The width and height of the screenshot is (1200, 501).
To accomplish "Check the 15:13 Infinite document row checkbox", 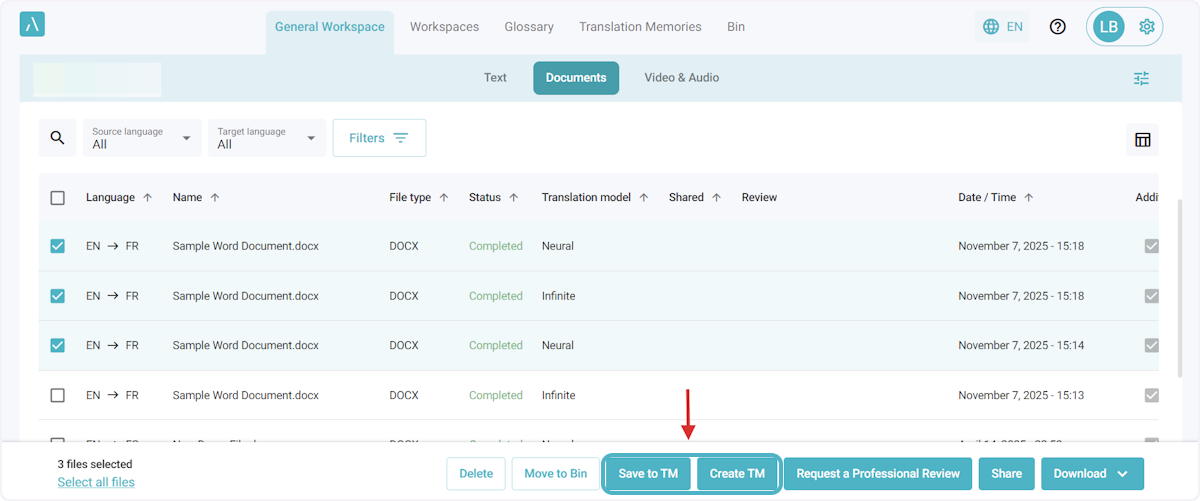I will click(x=58, y=395).
